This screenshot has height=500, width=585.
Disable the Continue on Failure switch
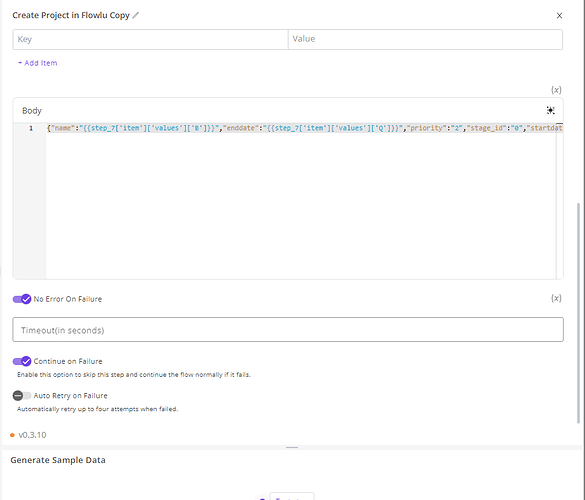tap(22, 361)
